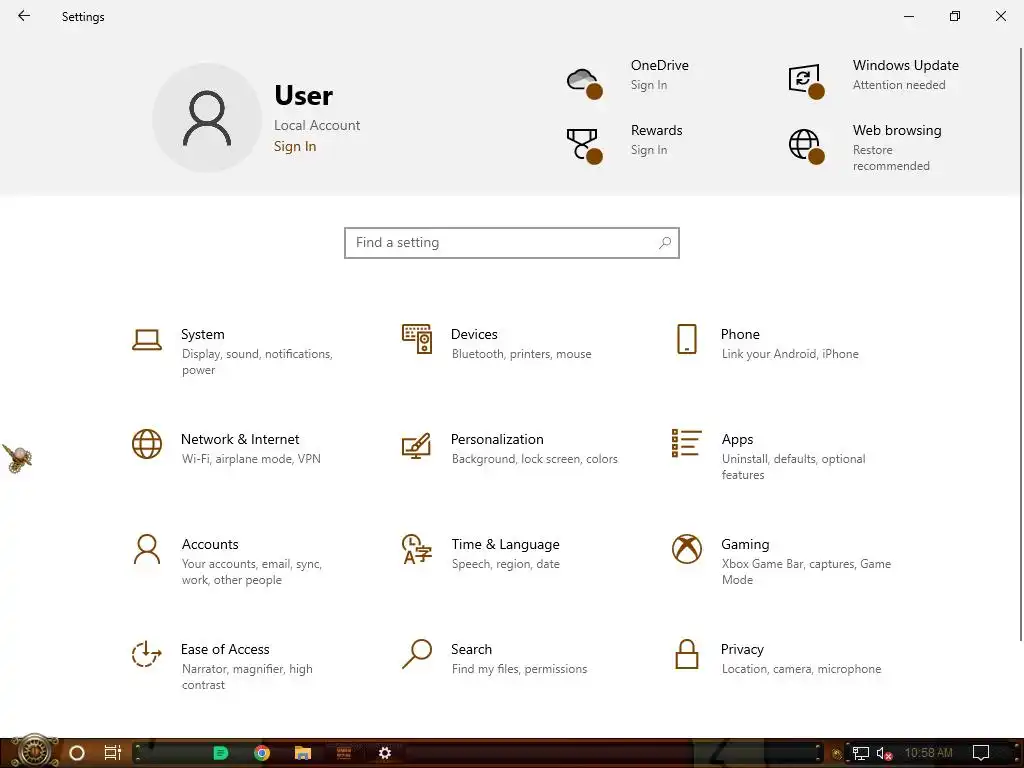1024x768 pixels.
Task: Click the desktop bee widget icon
Action: (18, 457)
